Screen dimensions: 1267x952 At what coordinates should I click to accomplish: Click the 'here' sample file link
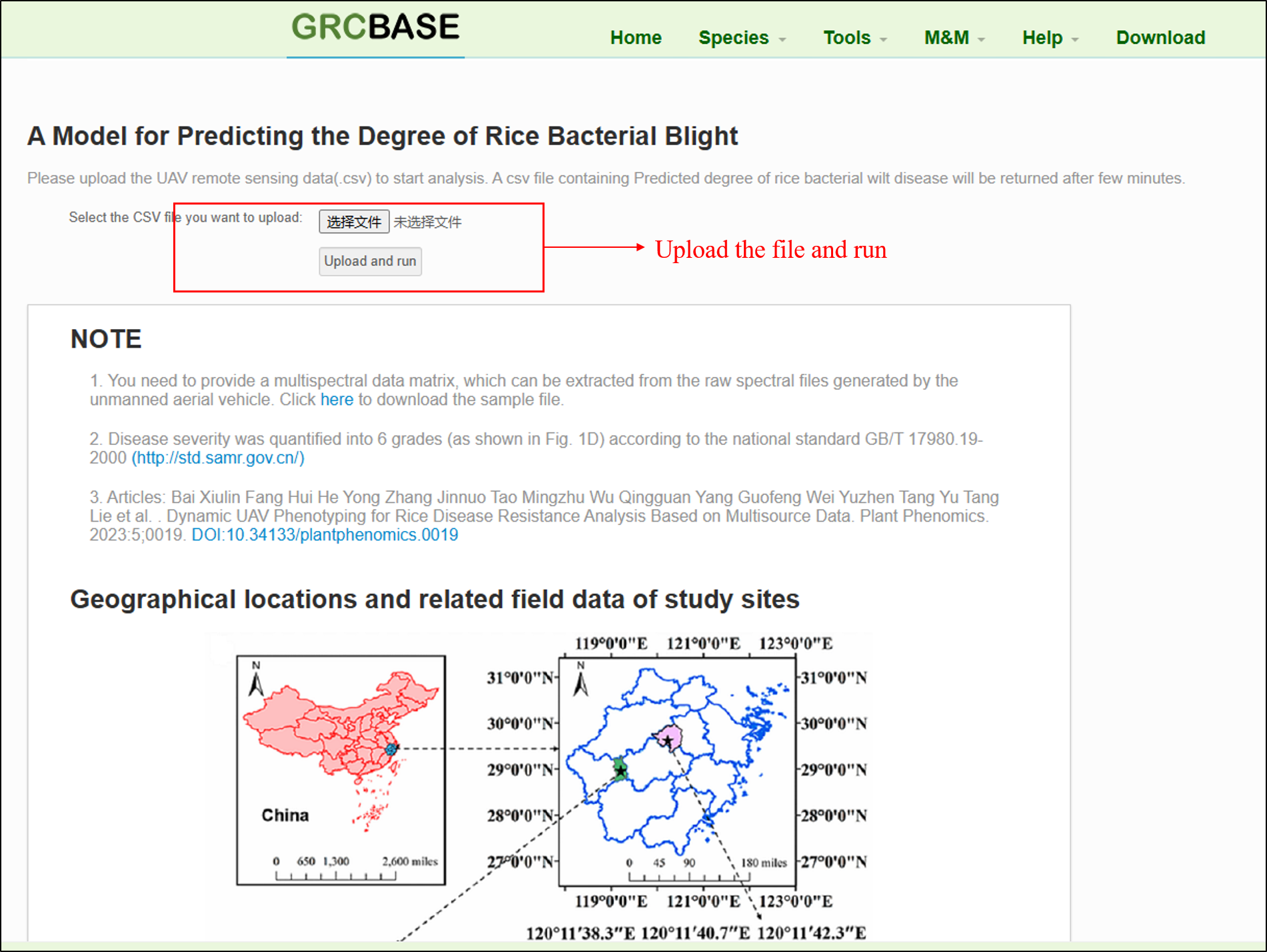click(x=337, y=400)
